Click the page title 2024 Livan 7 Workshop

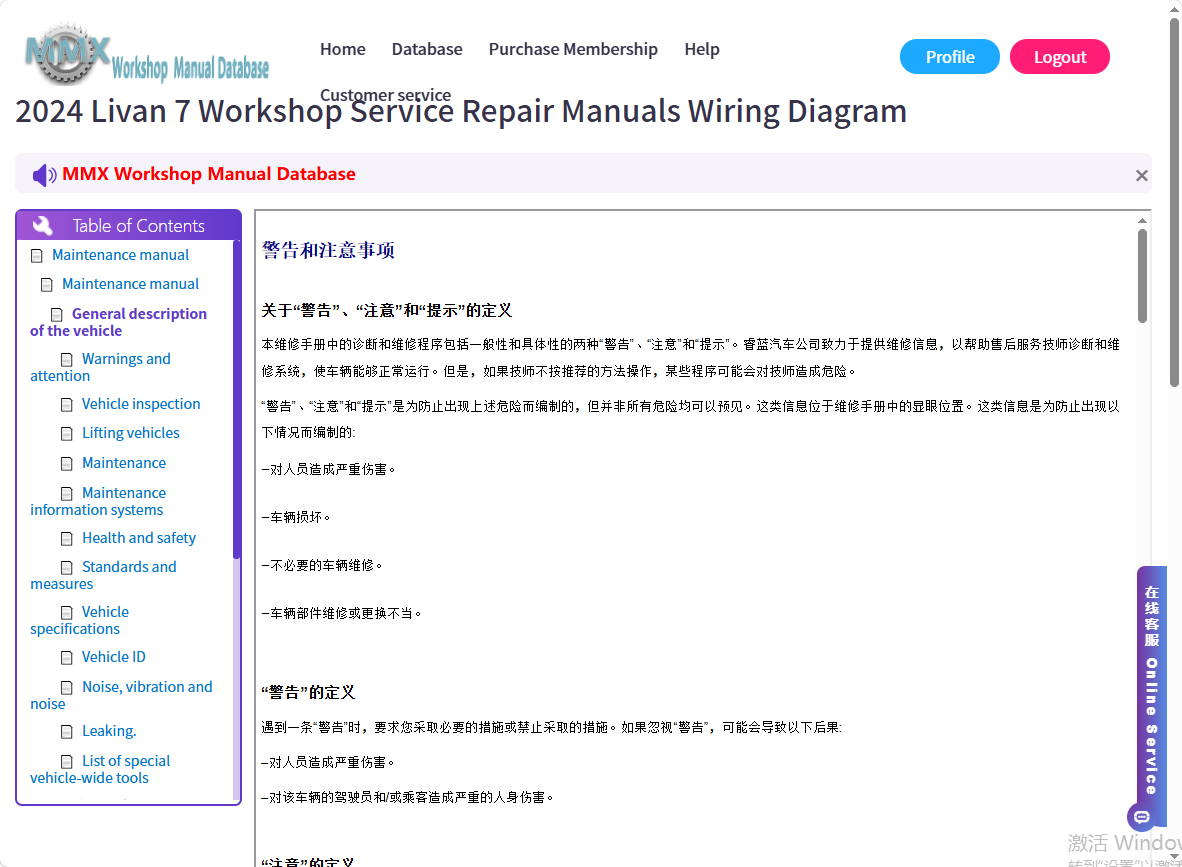pyautogui.click(x=461, y=112)
